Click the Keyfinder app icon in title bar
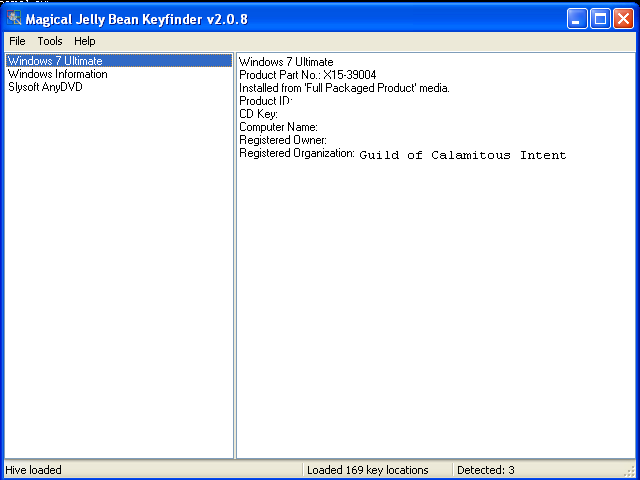The height and width of the screenshot is (480, 640). (14, 18)
